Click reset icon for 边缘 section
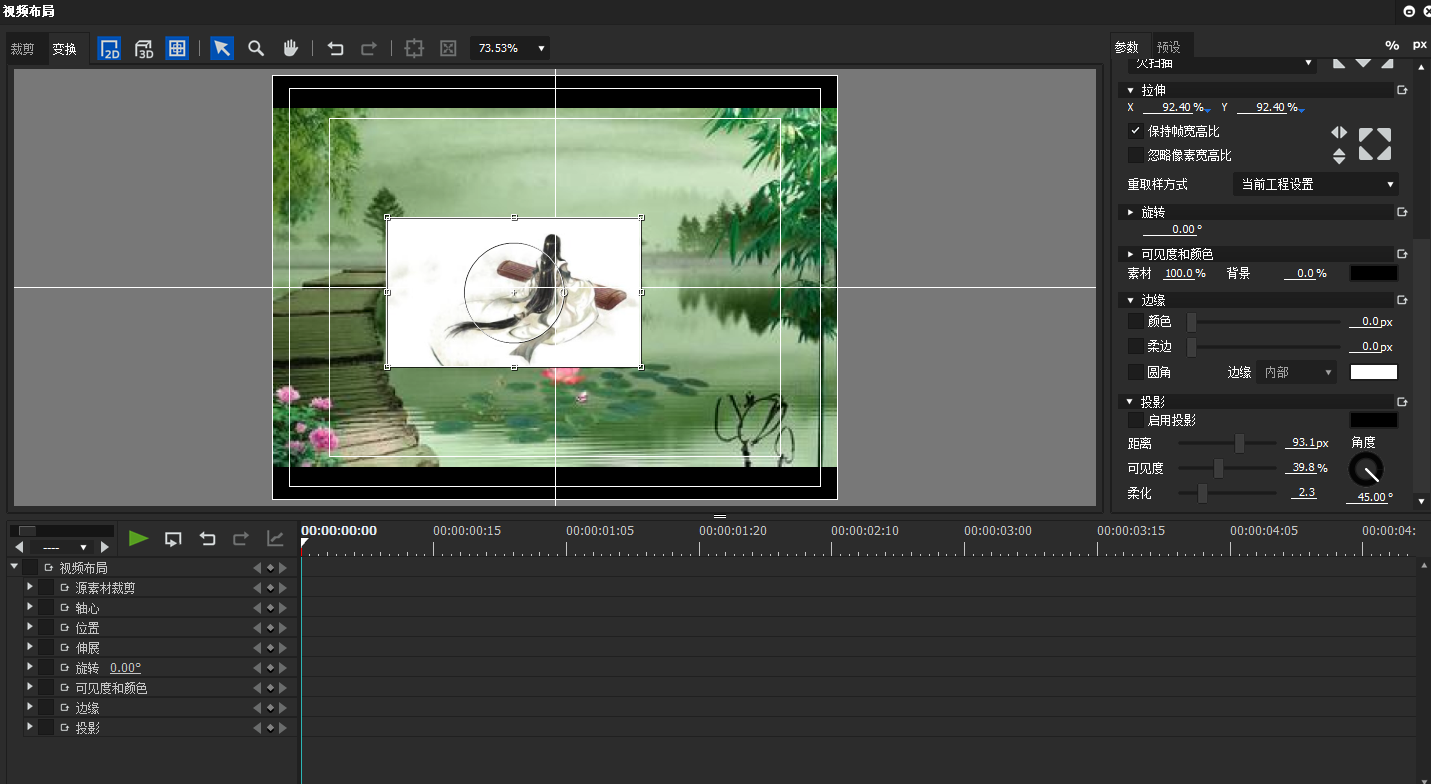The height and width of the screenshot is (784, 1431). [1402, 300]
